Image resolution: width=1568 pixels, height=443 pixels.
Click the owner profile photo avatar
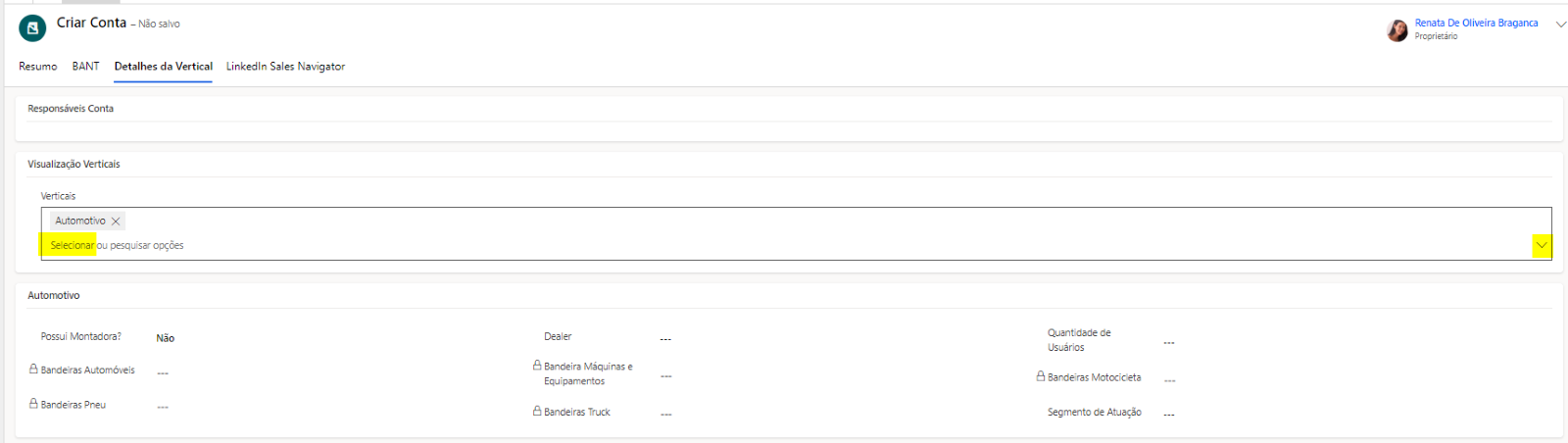pyautogui.click(x=1396, y=30)
